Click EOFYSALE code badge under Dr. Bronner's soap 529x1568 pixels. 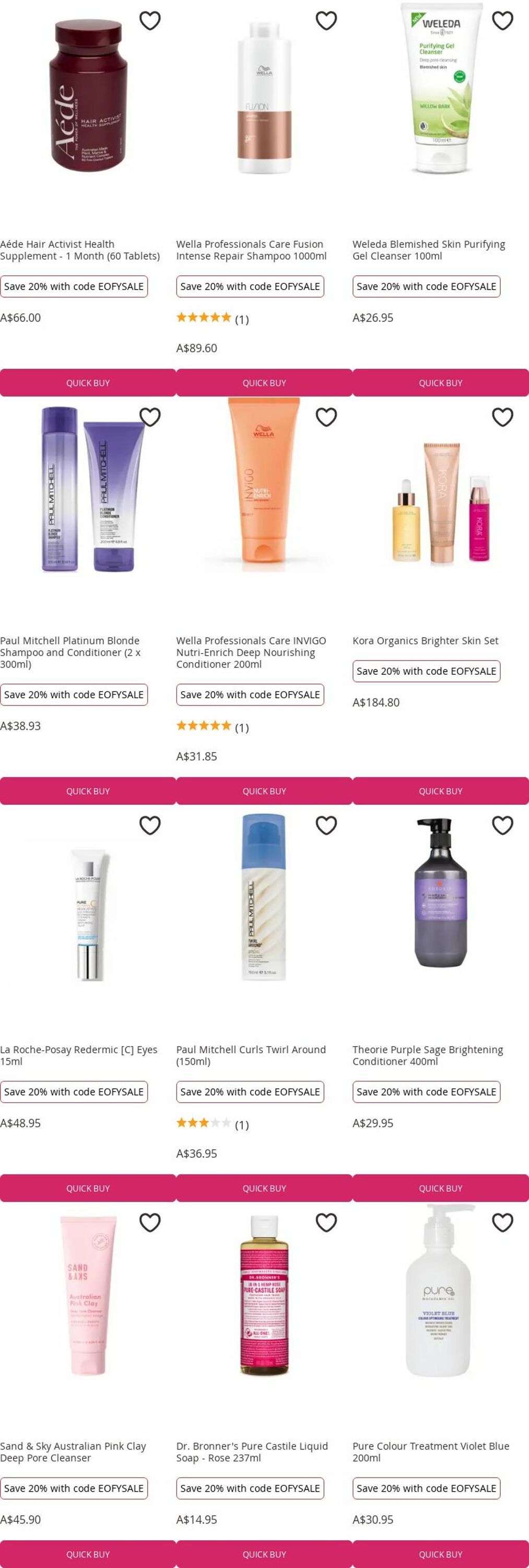coord(250,1488)
